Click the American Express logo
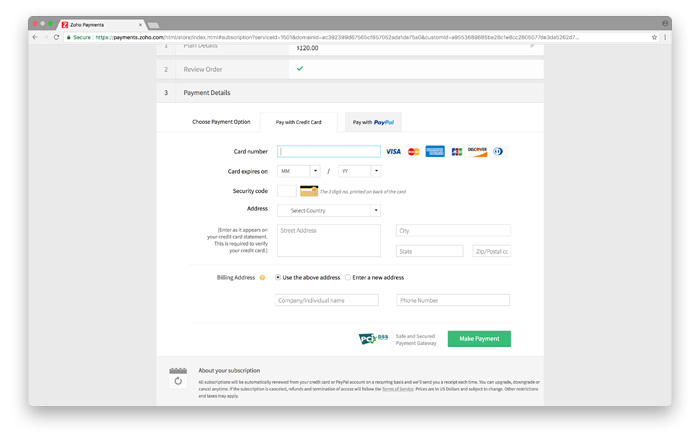Viewport: 700px width, 445px height. (435, 151)
